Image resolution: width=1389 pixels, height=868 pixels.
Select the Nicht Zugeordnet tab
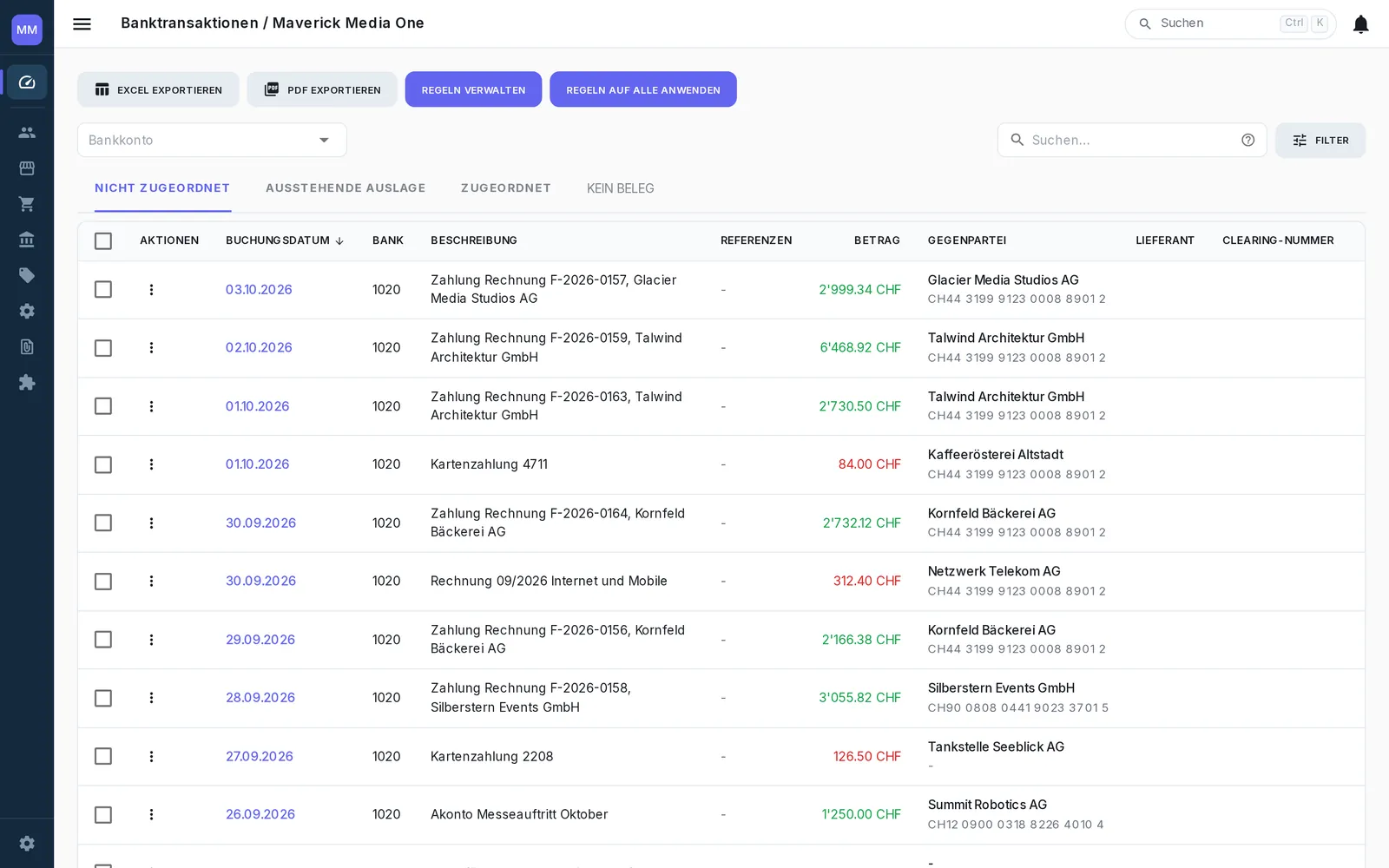(162, 187)
